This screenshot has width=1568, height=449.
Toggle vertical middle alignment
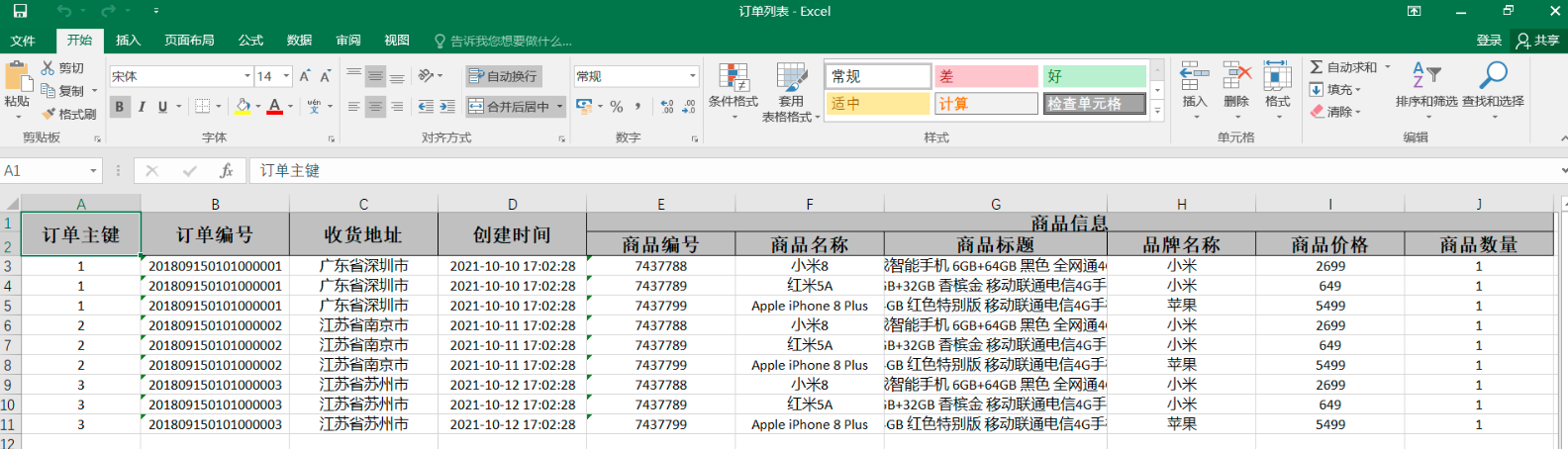pyautogui.click(x=375, y=76)
